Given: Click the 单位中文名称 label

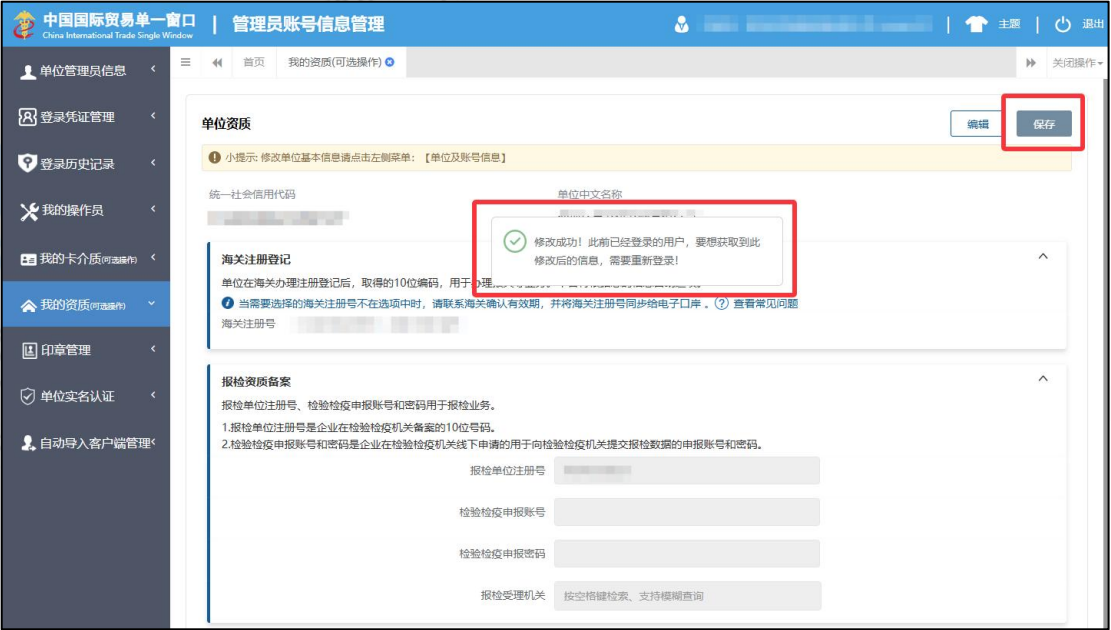Looking at the screenshot, I should (x=590, y=194).
